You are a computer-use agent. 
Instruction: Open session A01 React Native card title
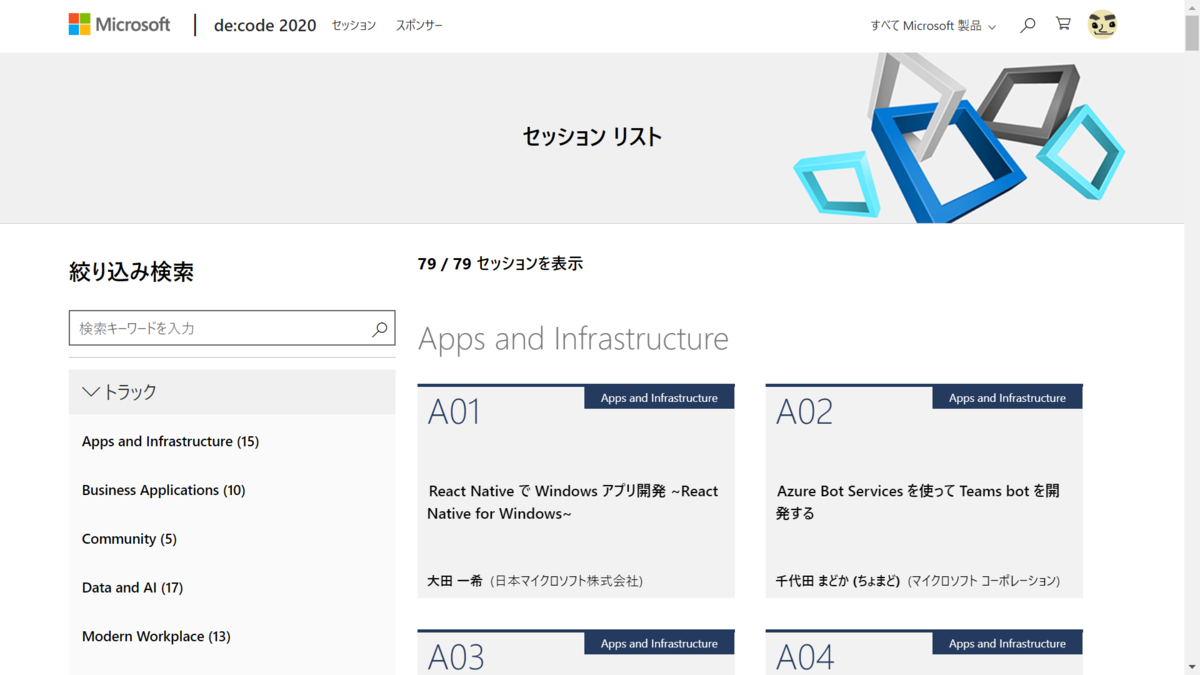coord(573,502)
